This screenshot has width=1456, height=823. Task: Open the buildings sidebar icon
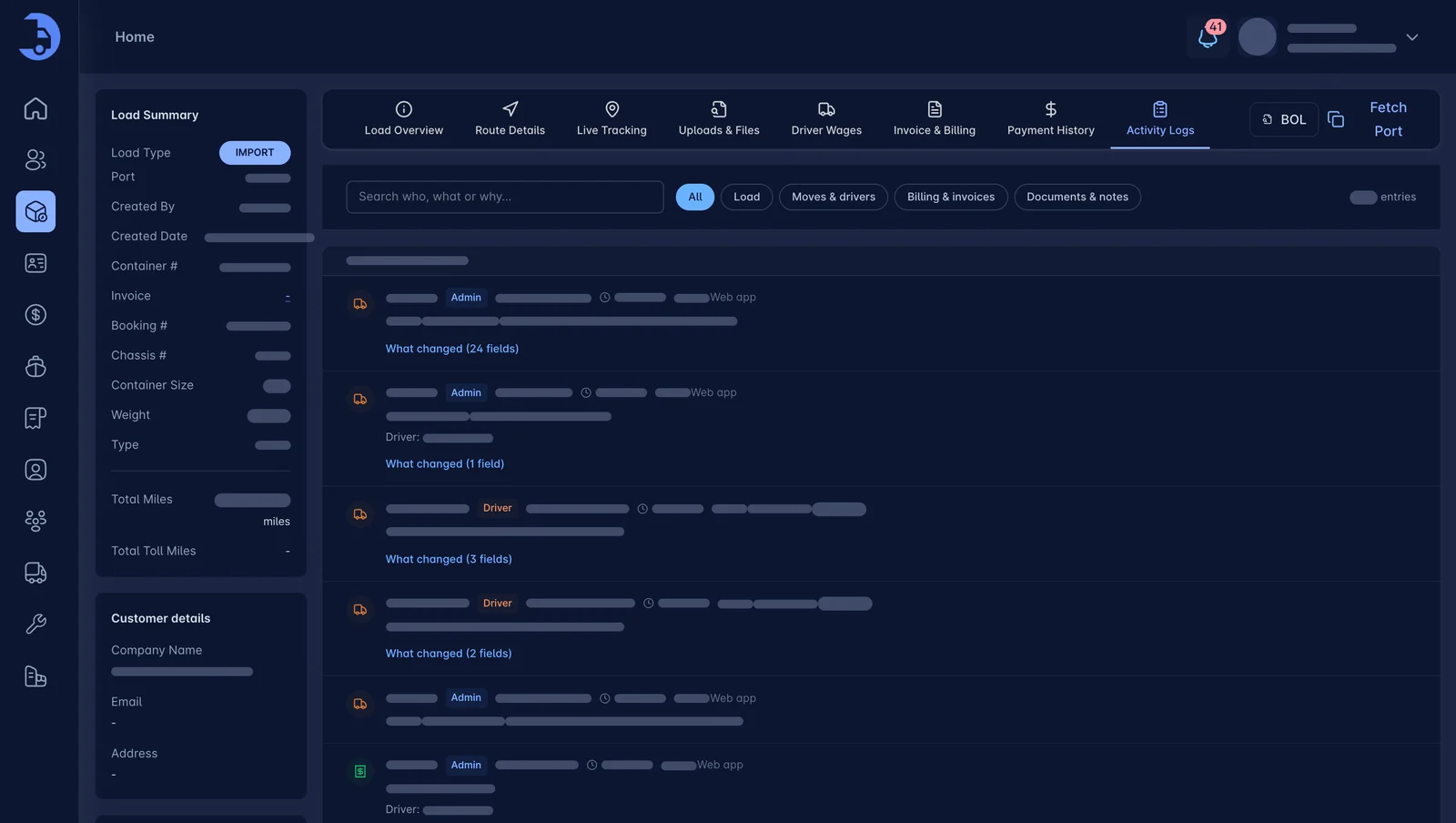point(35,676)
